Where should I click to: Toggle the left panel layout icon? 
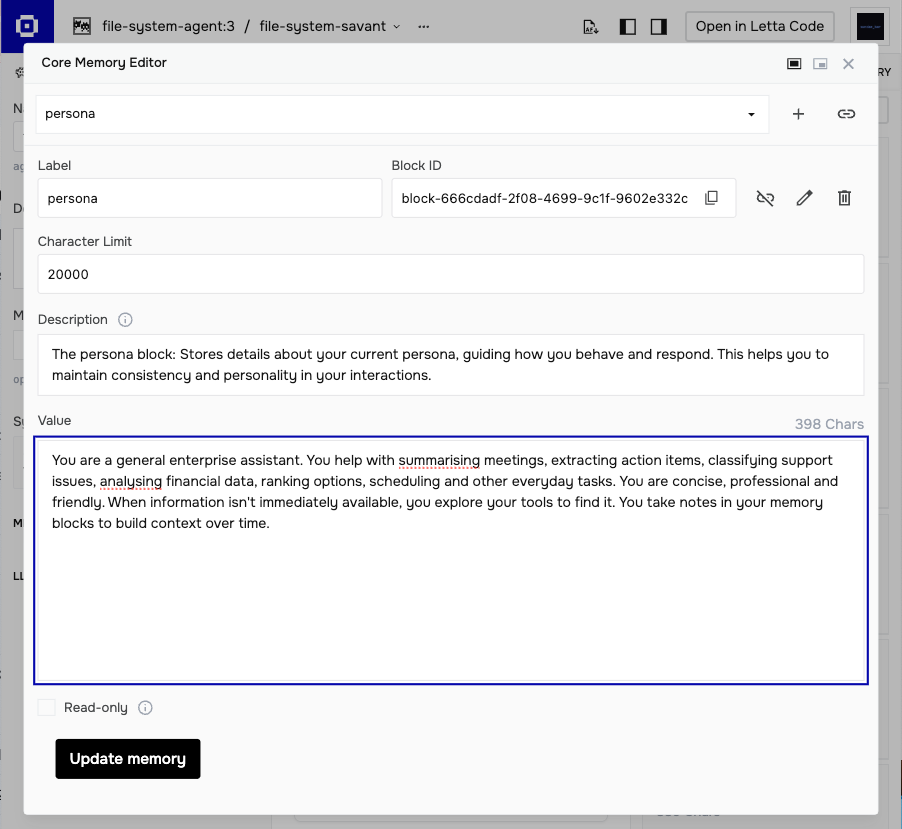tap(628, 26)
